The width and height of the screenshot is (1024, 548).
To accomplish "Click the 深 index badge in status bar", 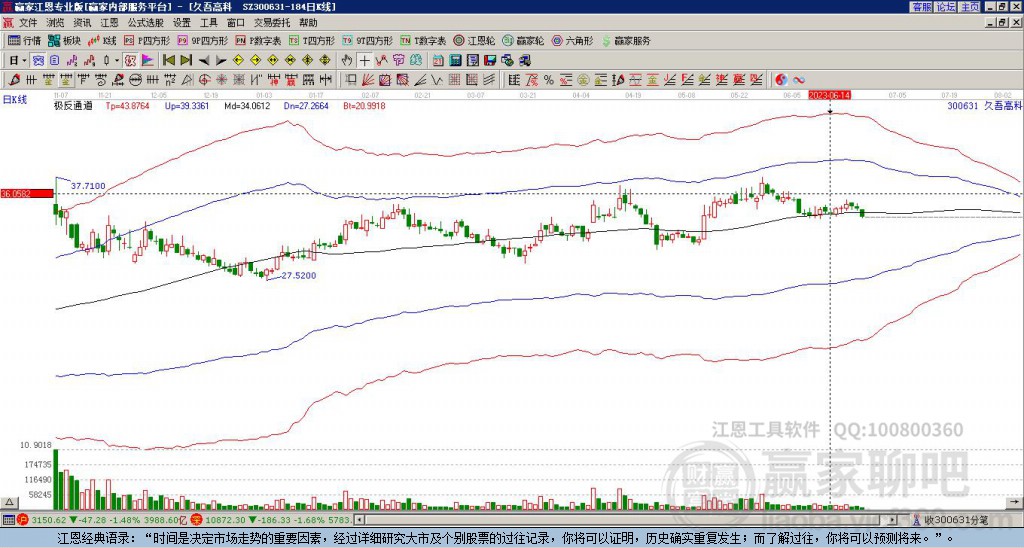I will click(199, 520).
